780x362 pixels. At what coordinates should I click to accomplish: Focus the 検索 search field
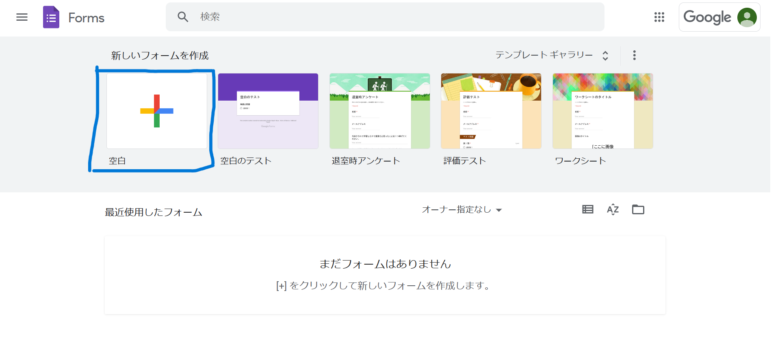click(x=385, y=17)
